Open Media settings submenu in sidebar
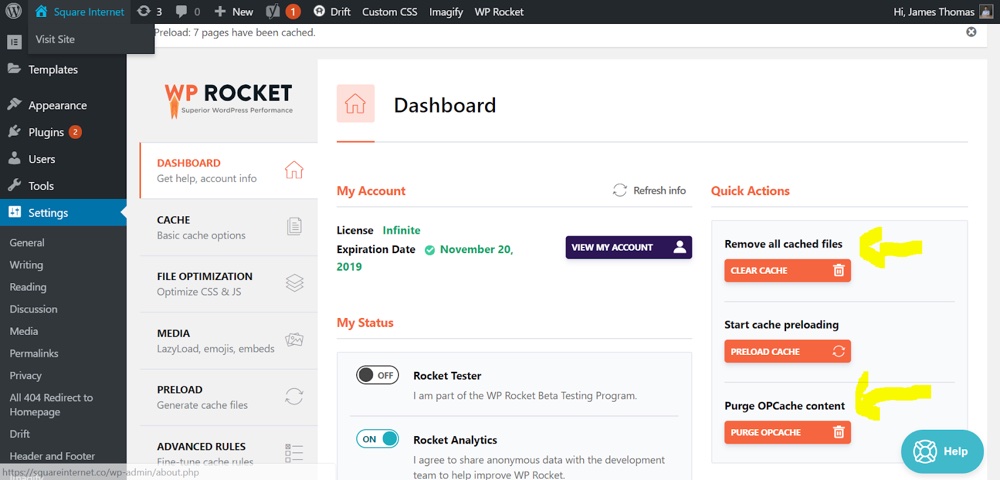 (24, 331)
